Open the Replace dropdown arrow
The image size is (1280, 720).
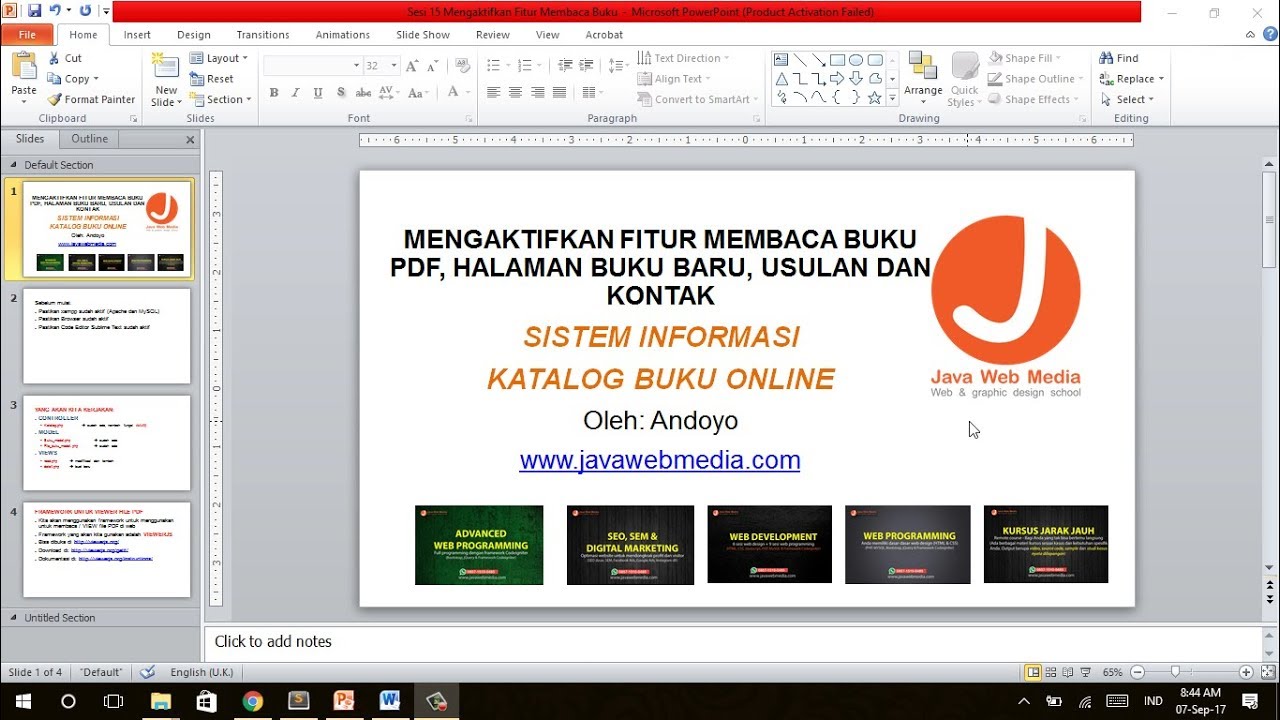pyautogui.click(x=1161, y=79)
